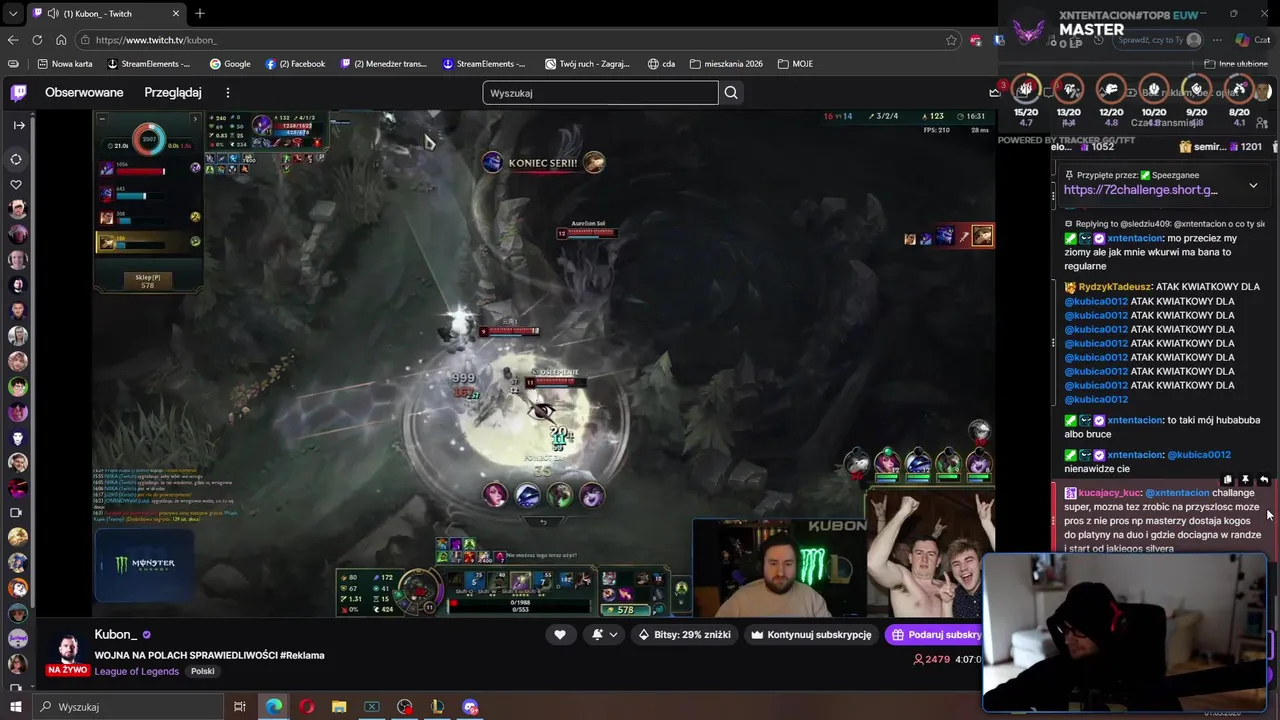Open the (2) Facebook bookmark
This screenshot has height=720, width=1280.
[x=295, y=64]
